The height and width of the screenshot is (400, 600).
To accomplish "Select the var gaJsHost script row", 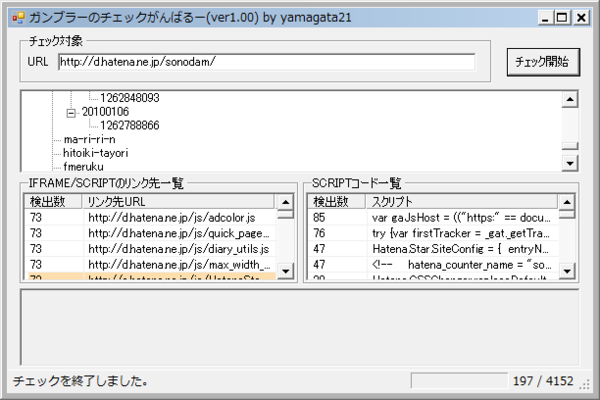I will coord(433,217).
